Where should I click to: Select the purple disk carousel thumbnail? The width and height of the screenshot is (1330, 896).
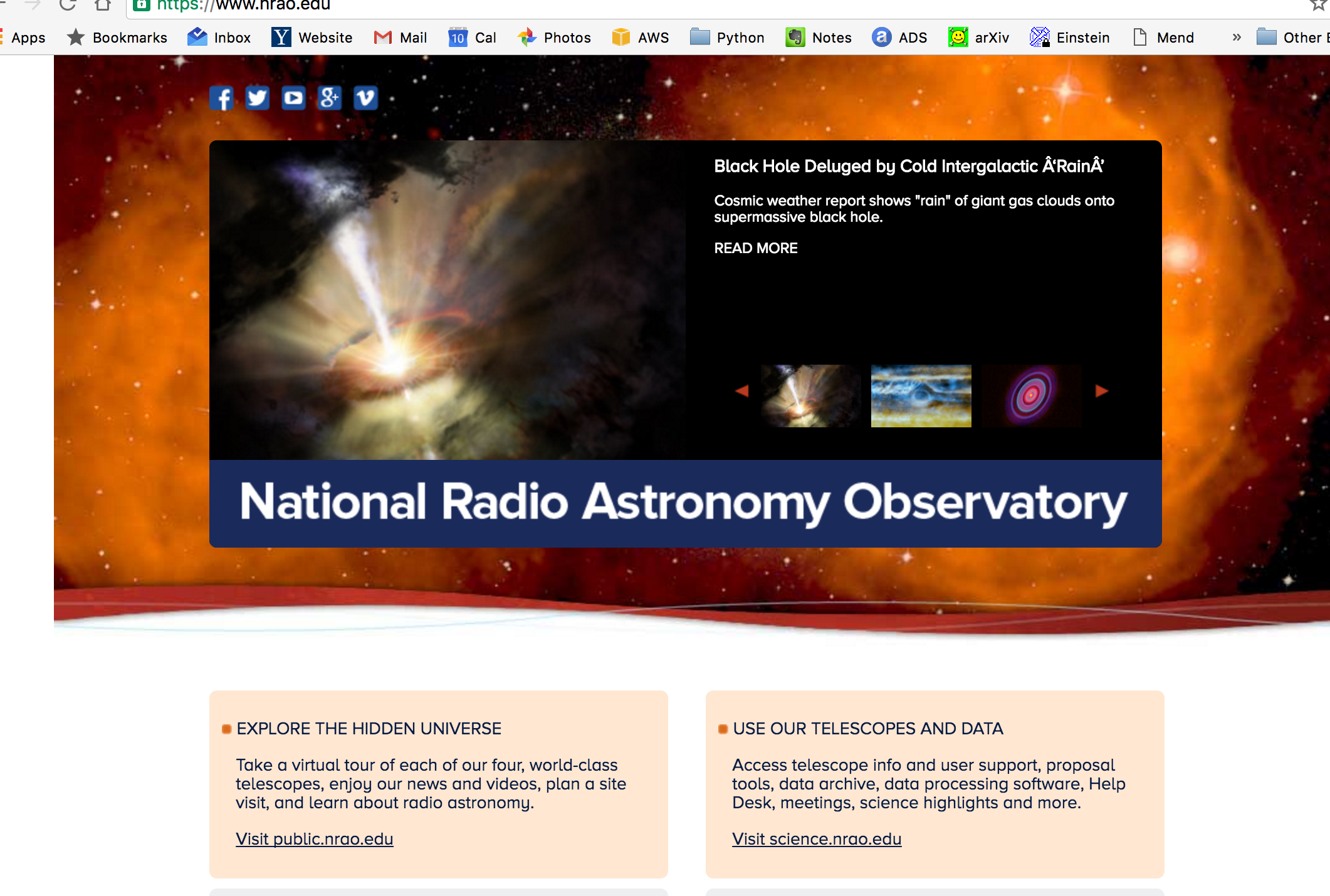point(1032,396)
